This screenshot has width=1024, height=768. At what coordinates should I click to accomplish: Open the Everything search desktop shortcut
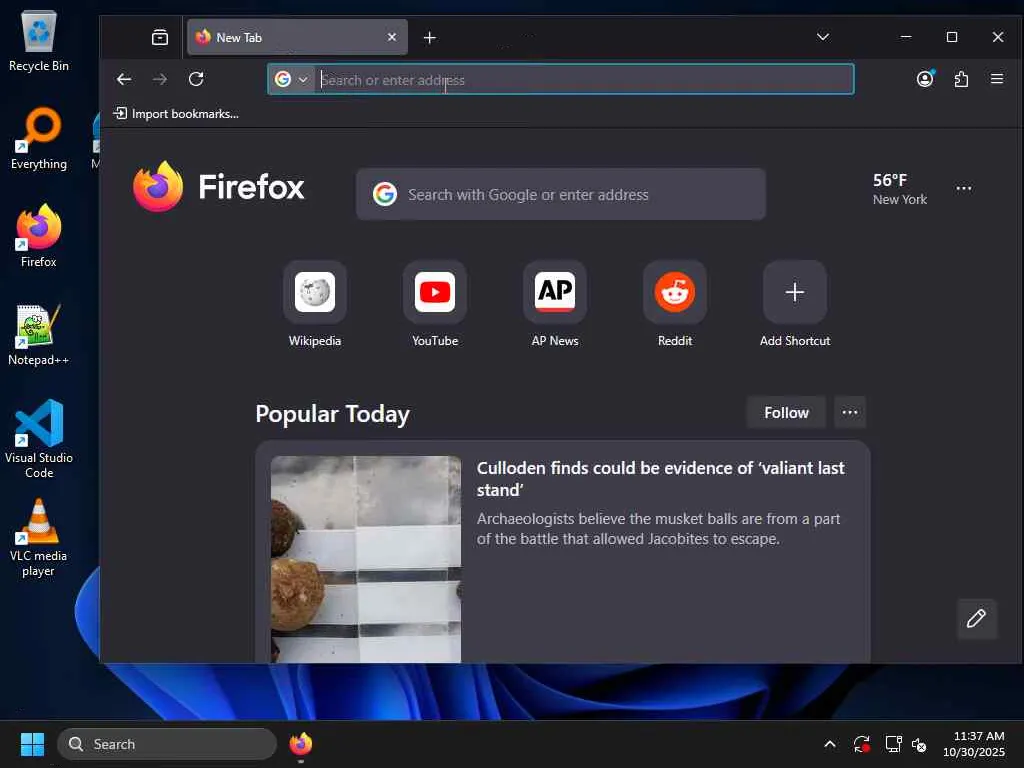[x=39, y=139]
